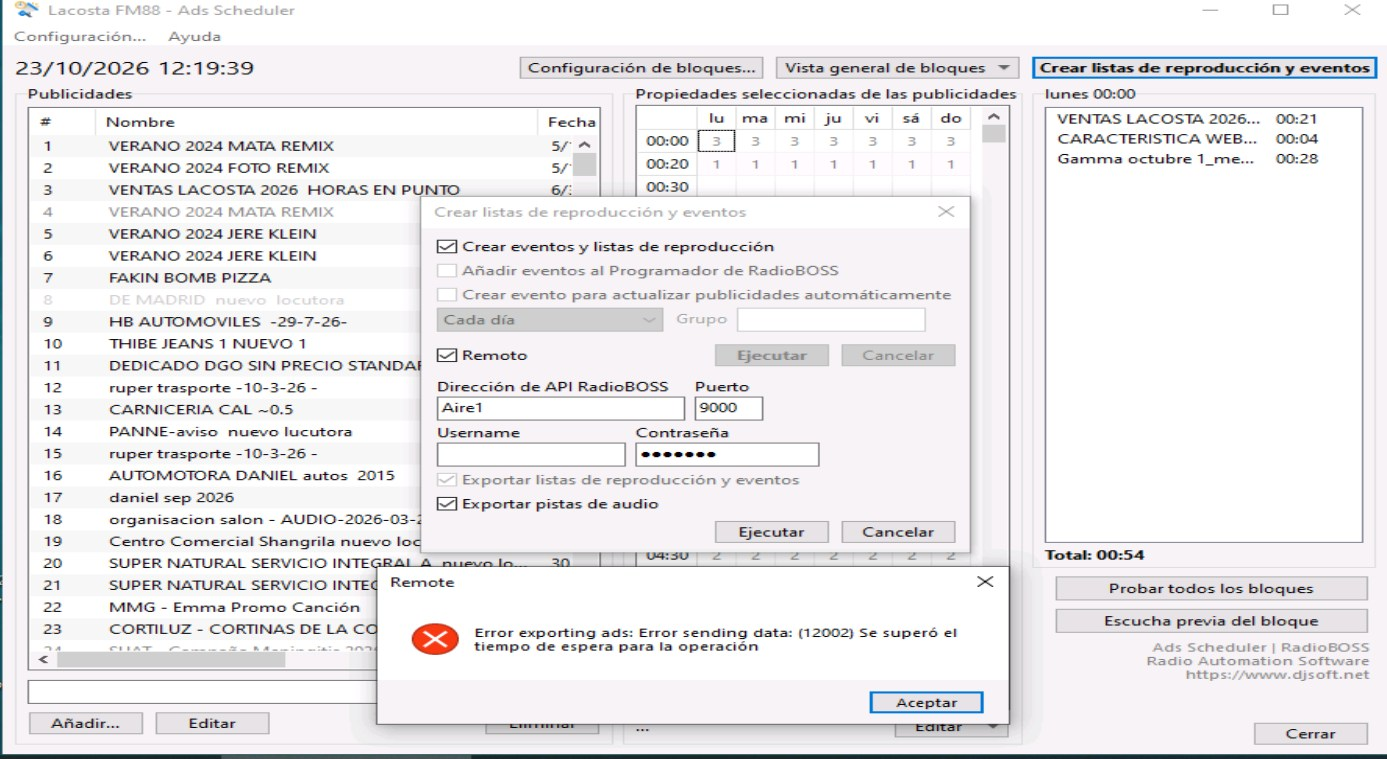Viewport: 1387px width, 759px height.
Task: Open Vista general de bloques dropdown
Action: (x=898, y=68)
